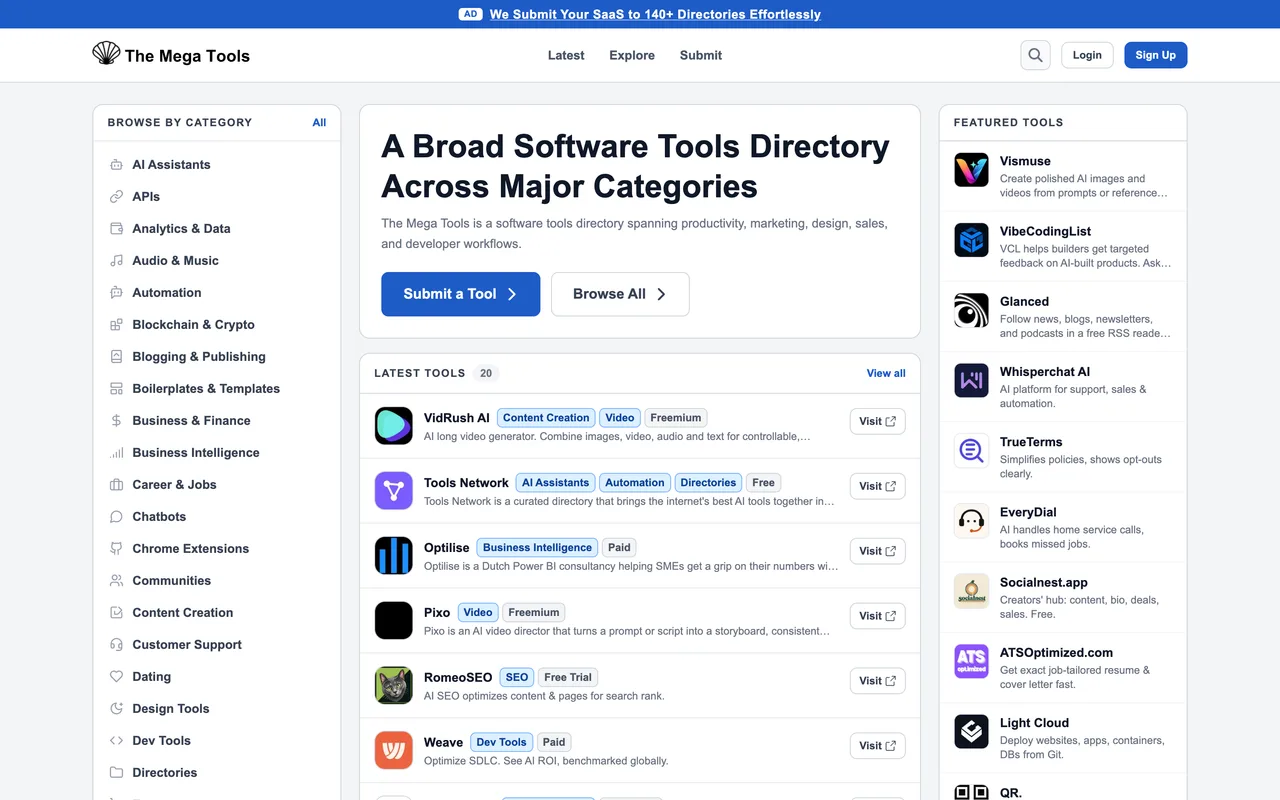
Task: Open the Submit nav item
Action: tap(701, 55)
